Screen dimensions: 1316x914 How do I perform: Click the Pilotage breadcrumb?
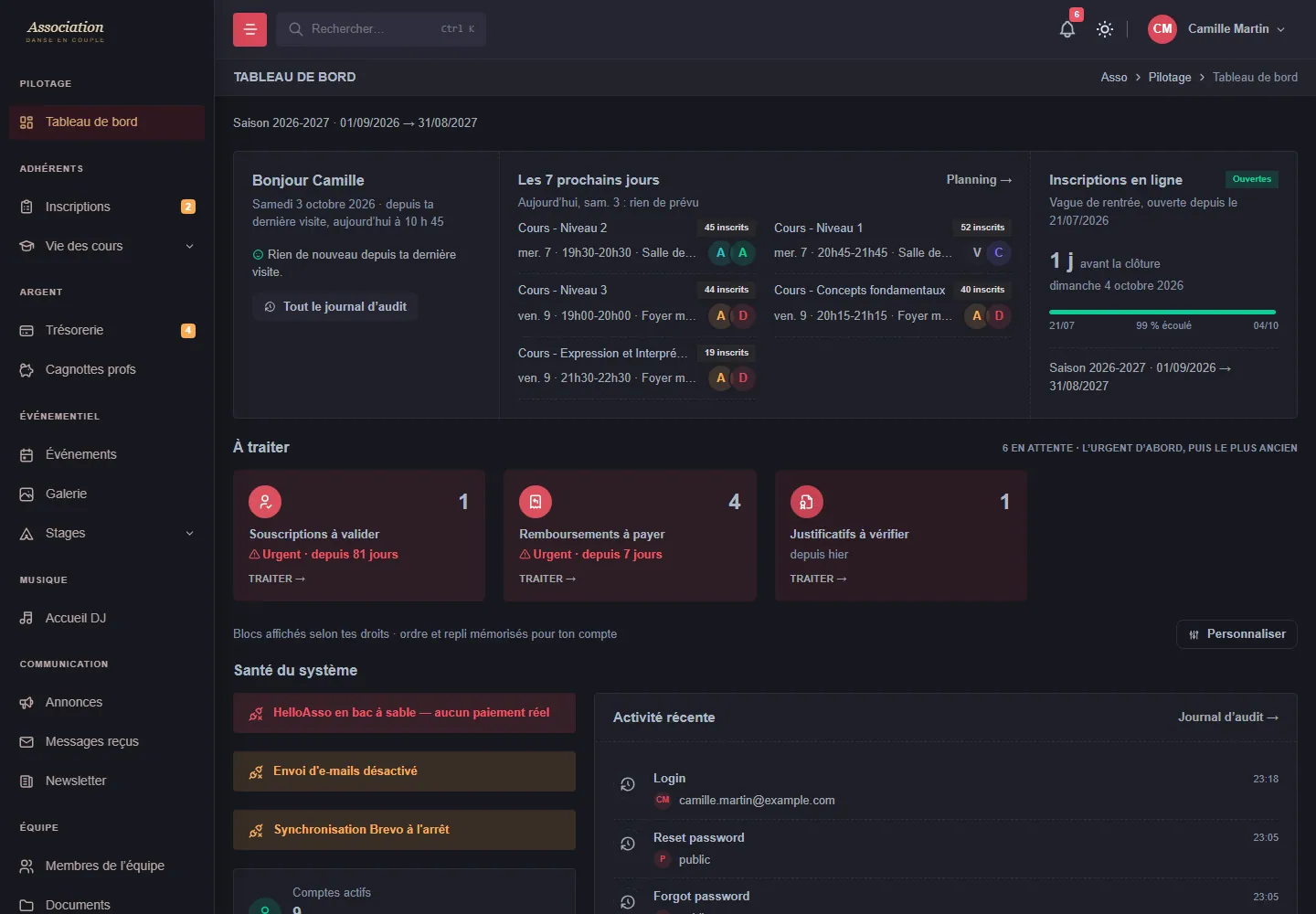[1170, 78]
